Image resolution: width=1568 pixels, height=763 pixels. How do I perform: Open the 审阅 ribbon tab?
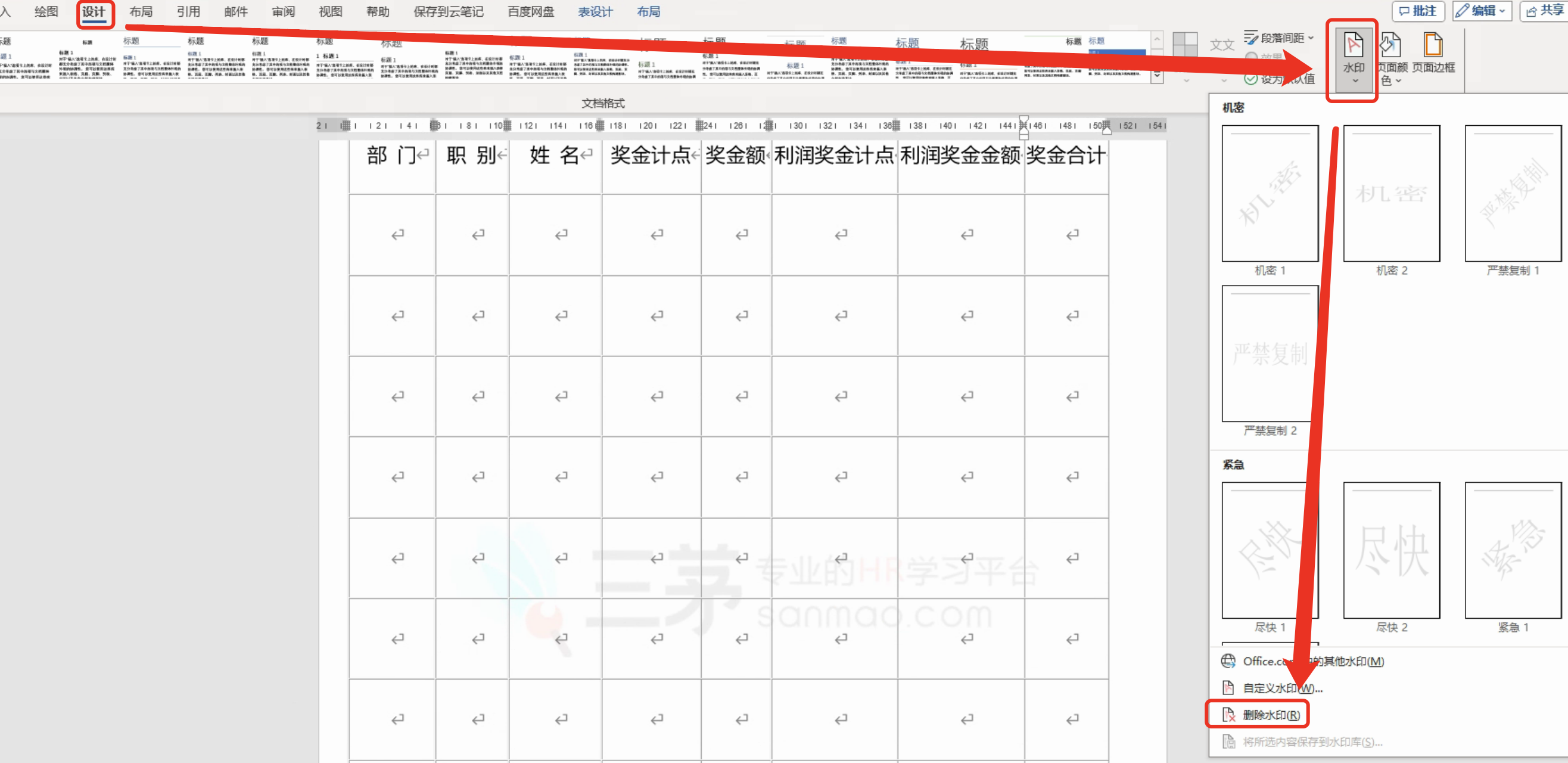point(282,11)
